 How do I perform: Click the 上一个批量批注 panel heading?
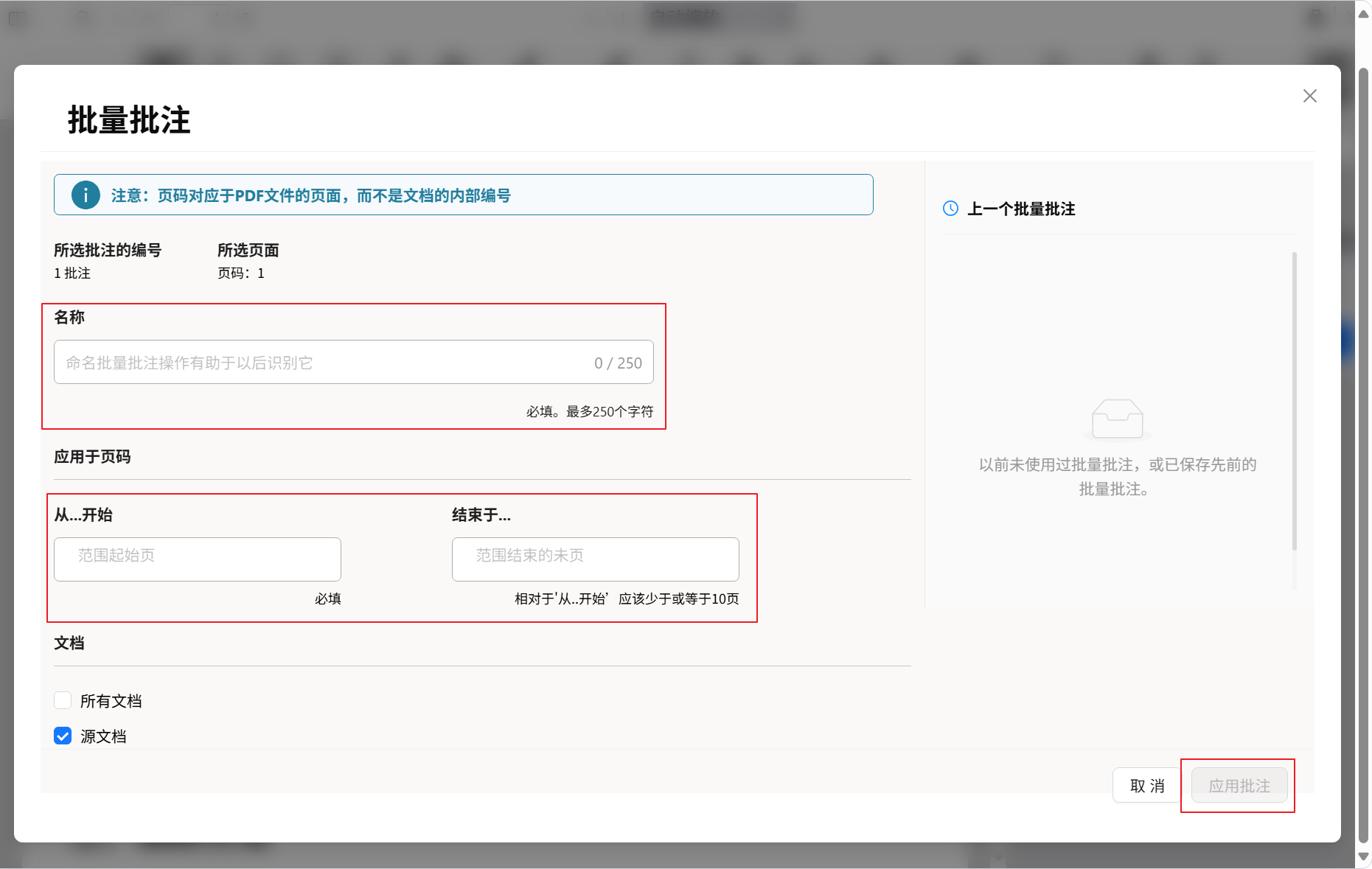1021,209
